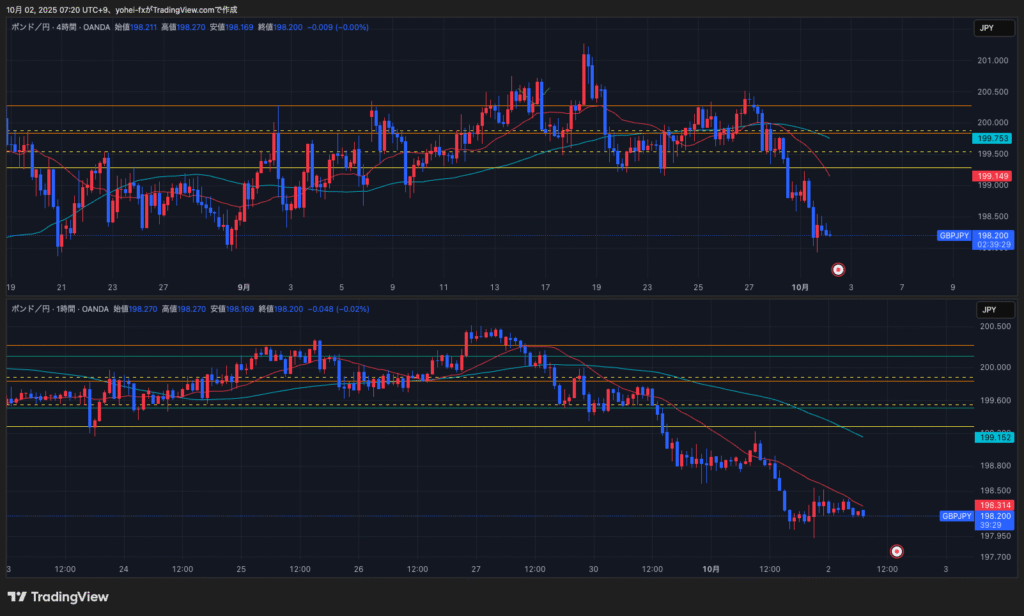Open the JPY currency selector on lower chart
Screen dimensions: 1024x616
coord(989,310)
